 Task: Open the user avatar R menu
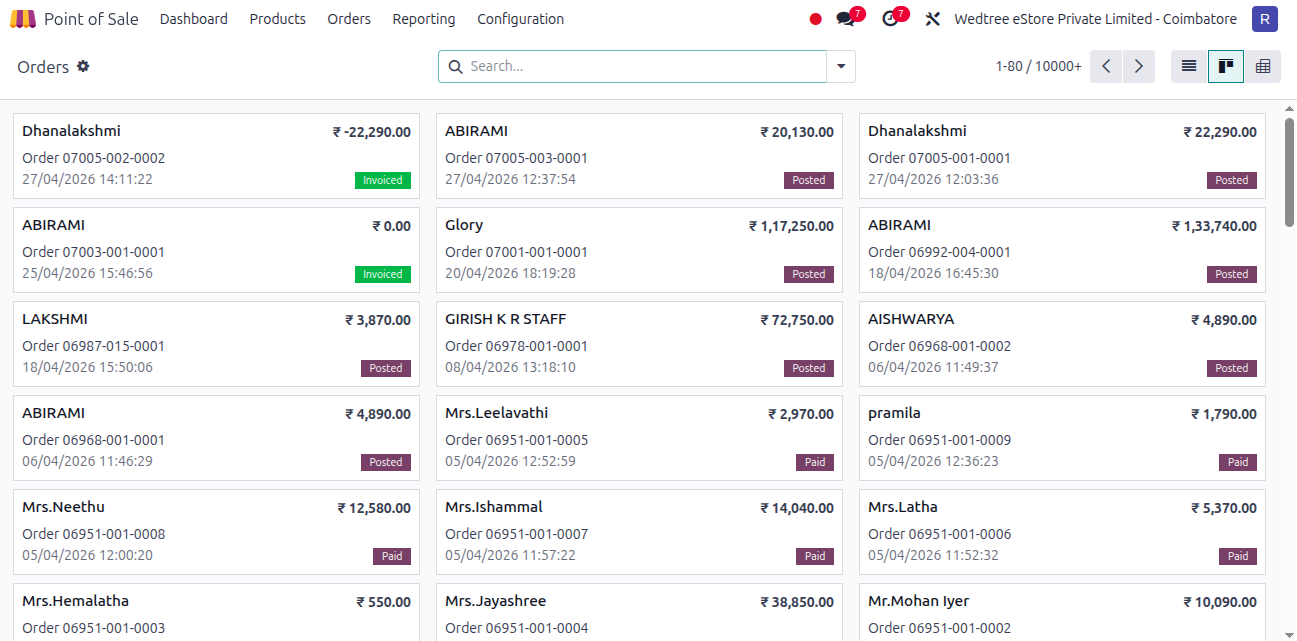(1265, 19)
